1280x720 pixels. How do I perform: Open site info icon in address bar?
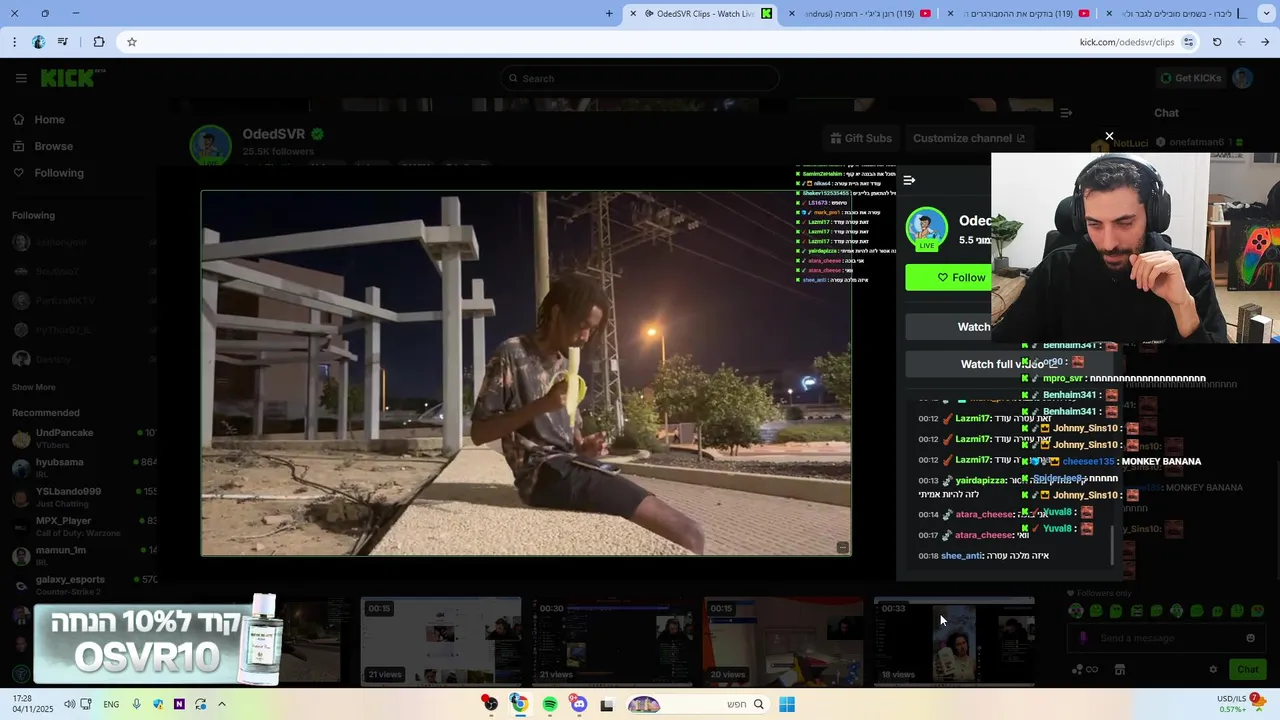1188,42
